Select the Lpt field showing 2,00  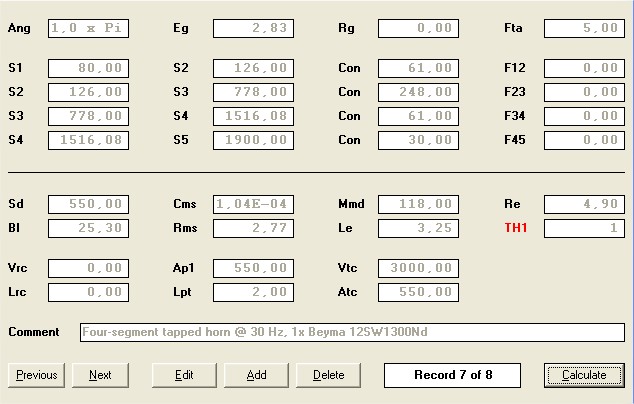pos(253,293)
